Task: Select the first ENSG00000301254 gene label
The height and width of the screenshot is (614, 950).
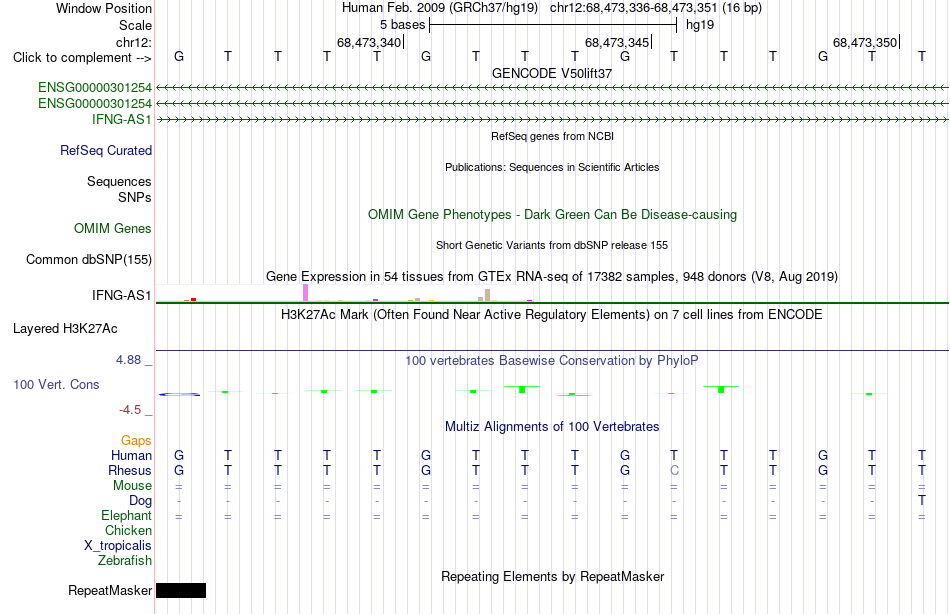Action: [x=95, y=88]
